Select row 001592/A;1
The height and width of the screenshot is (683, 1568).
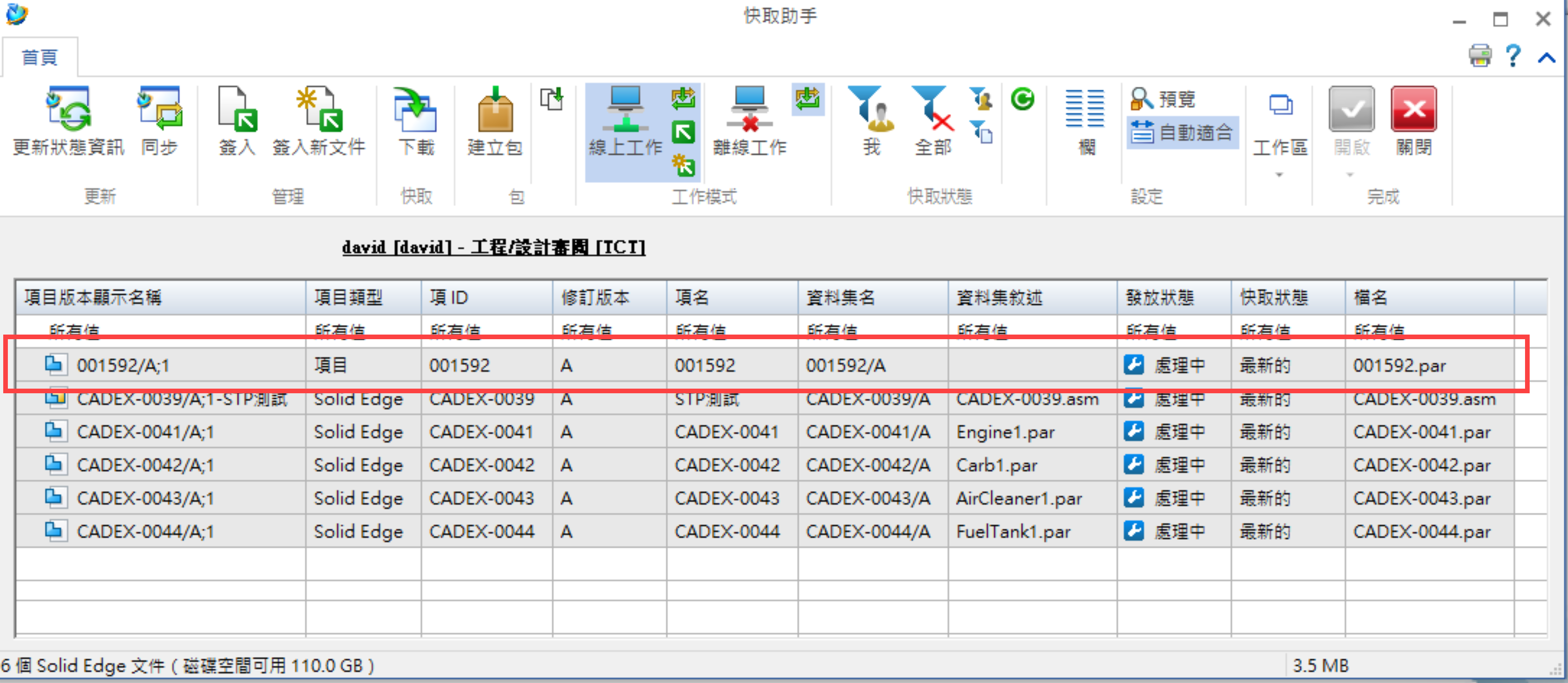765,365
